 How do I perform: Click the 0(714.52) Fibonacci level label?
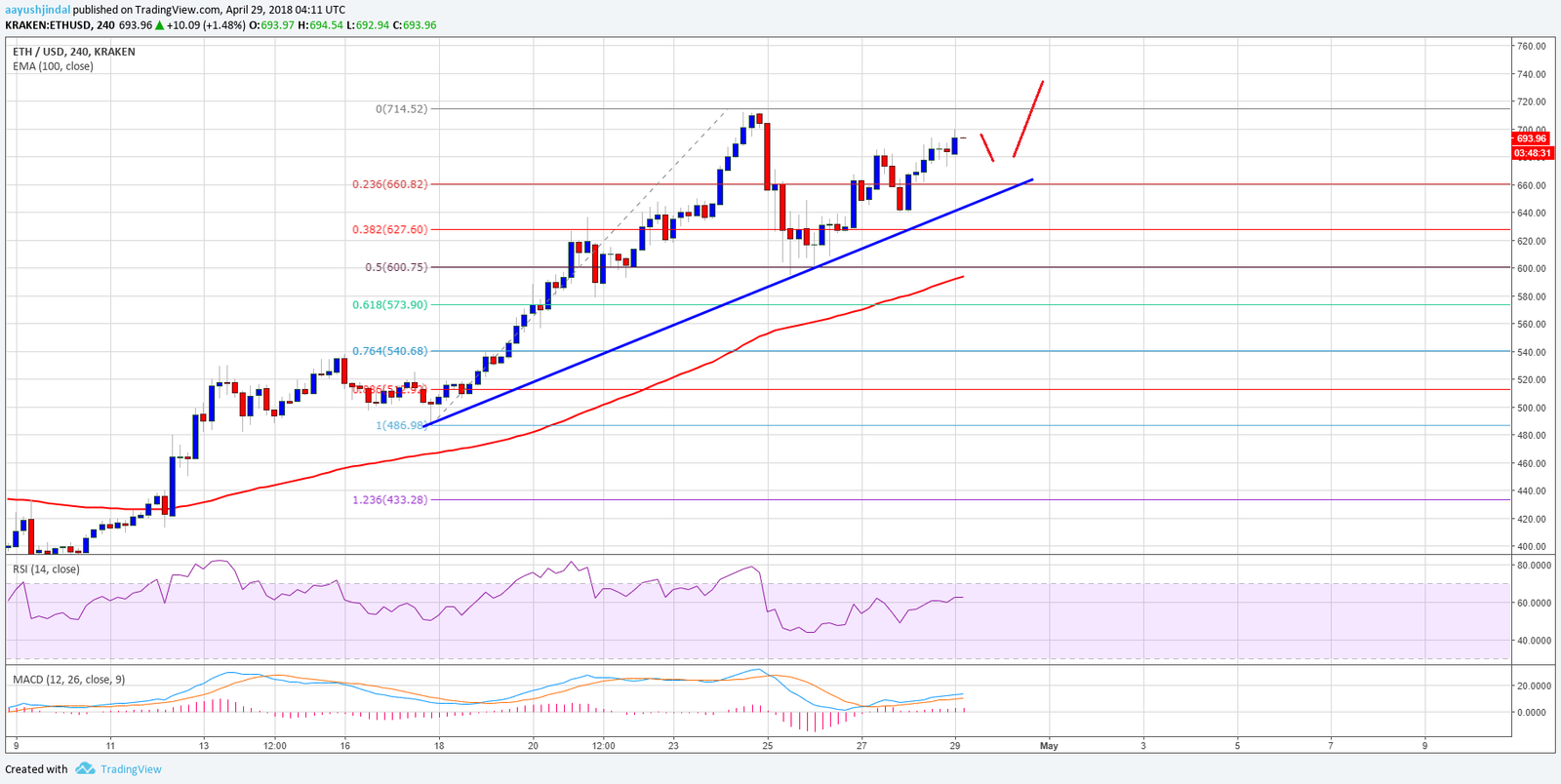click(x=401, y=109)
